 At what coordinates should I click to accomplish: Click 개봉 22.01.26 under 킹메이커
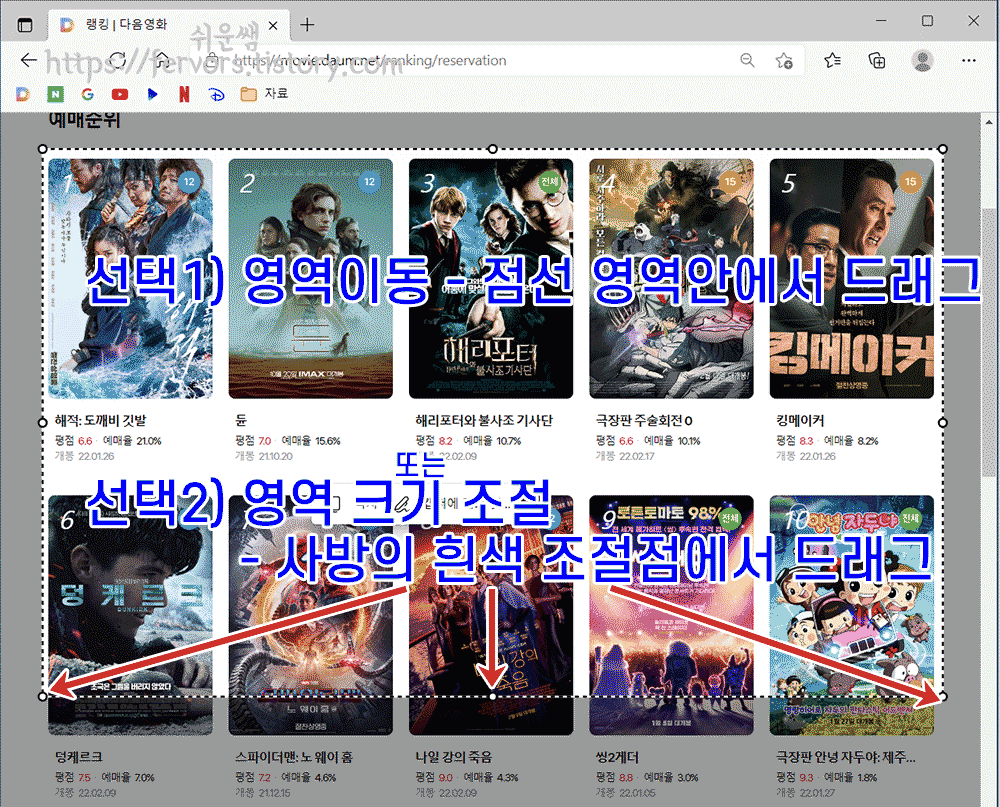pyautogui.click(x=805, y=456)
